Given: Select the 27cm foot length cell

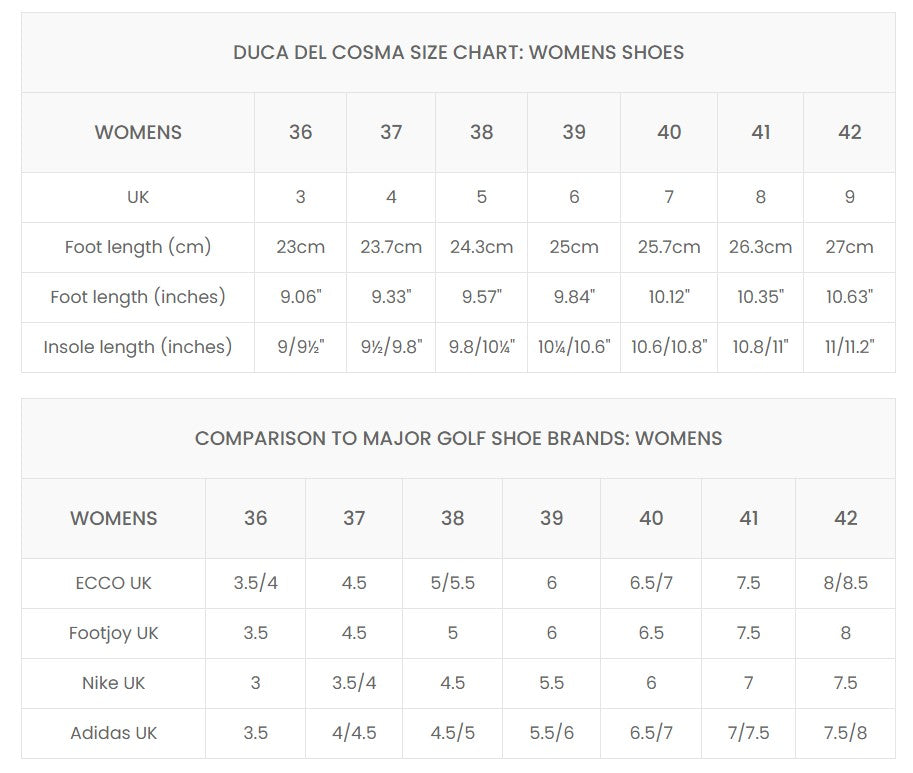Looking at the screenshot, I should [x=849, y=247].
